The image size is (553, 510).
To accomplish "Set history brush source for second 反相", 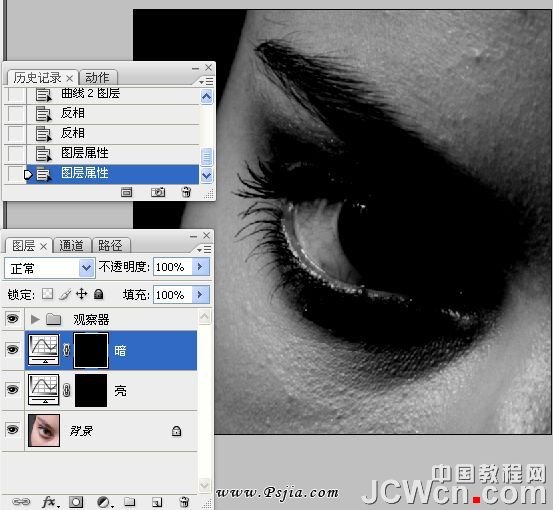I will tap(16, 134).
